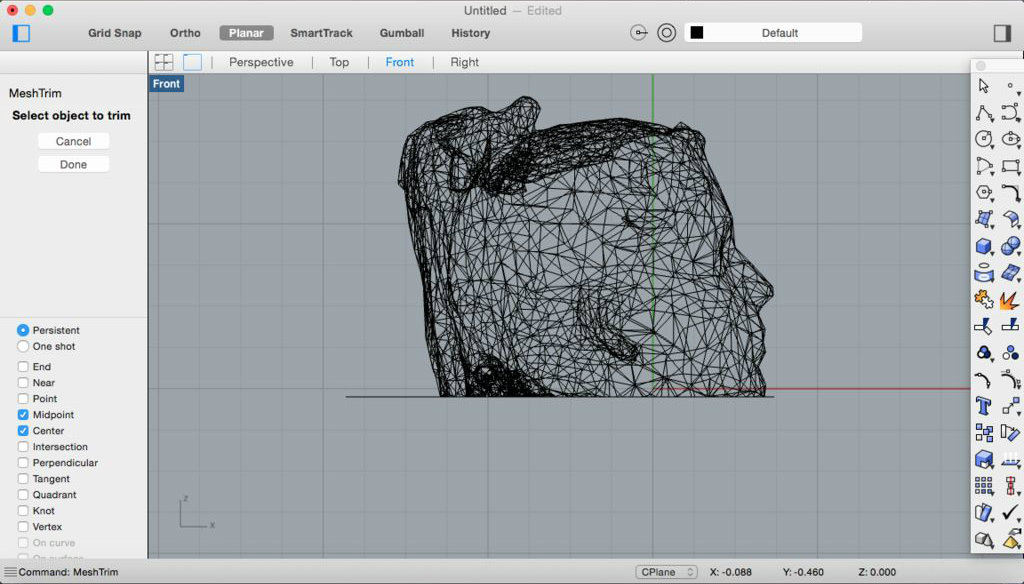Switch to the Perspective viewport tab

point(261,62)
